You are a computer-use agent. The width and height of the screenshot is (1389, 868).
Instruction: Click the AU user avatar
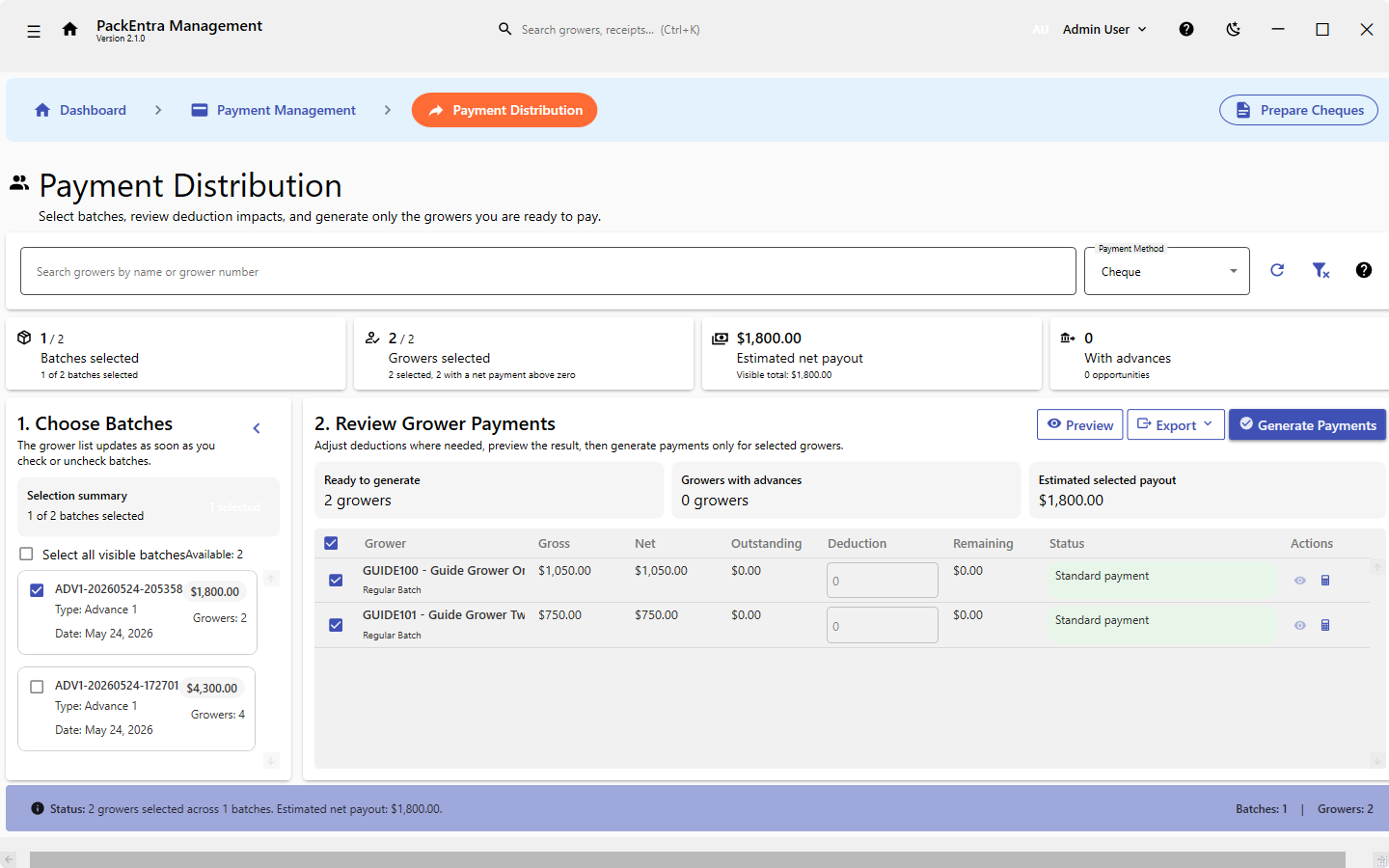(1041, 30)
